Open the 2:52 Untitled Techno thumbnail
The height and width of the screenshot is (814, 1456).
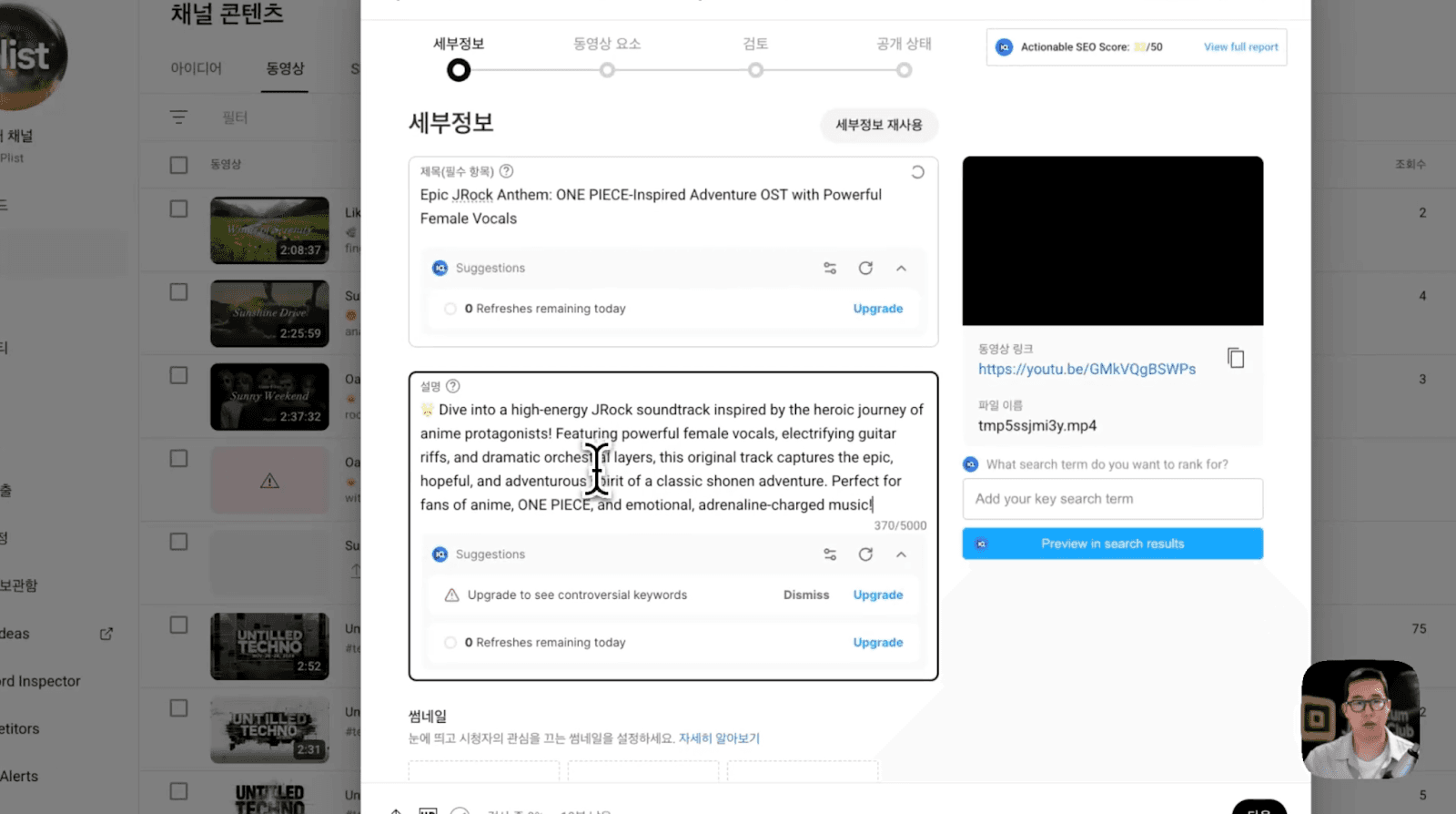coord(269,646)
